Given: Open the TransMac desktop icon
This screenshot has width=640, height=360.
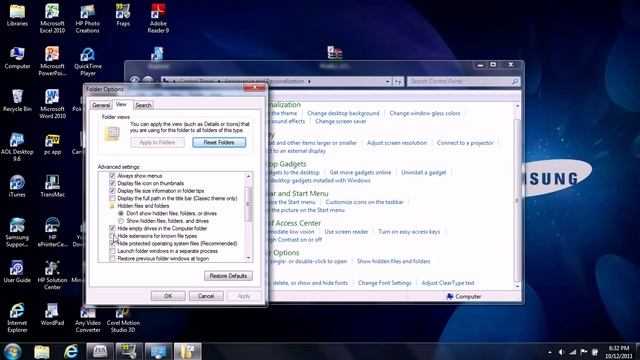Looking at the screenshot, I should [x=52, y=187].
